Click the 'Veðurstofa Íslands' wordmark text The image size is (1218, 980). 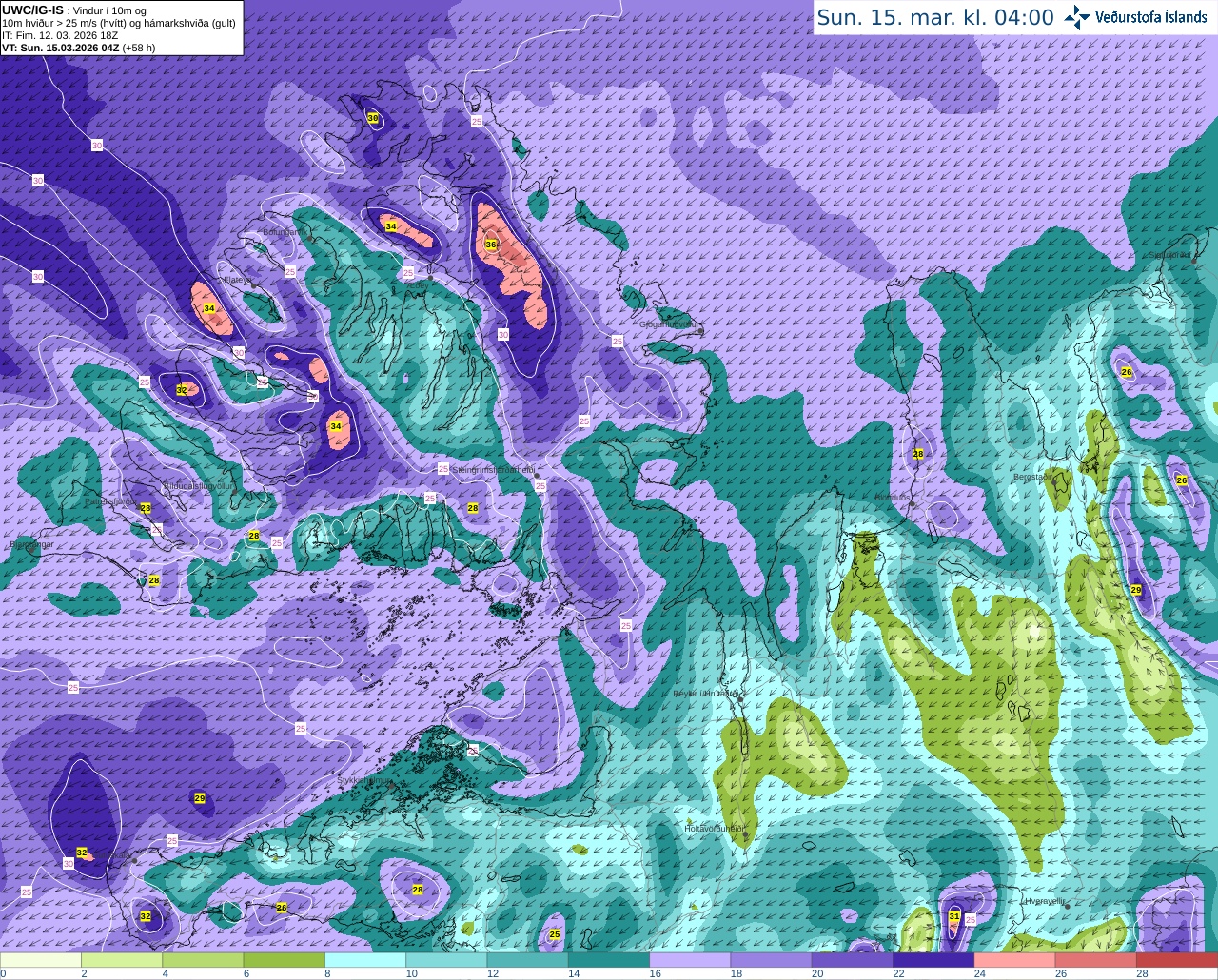point(1151,17)
